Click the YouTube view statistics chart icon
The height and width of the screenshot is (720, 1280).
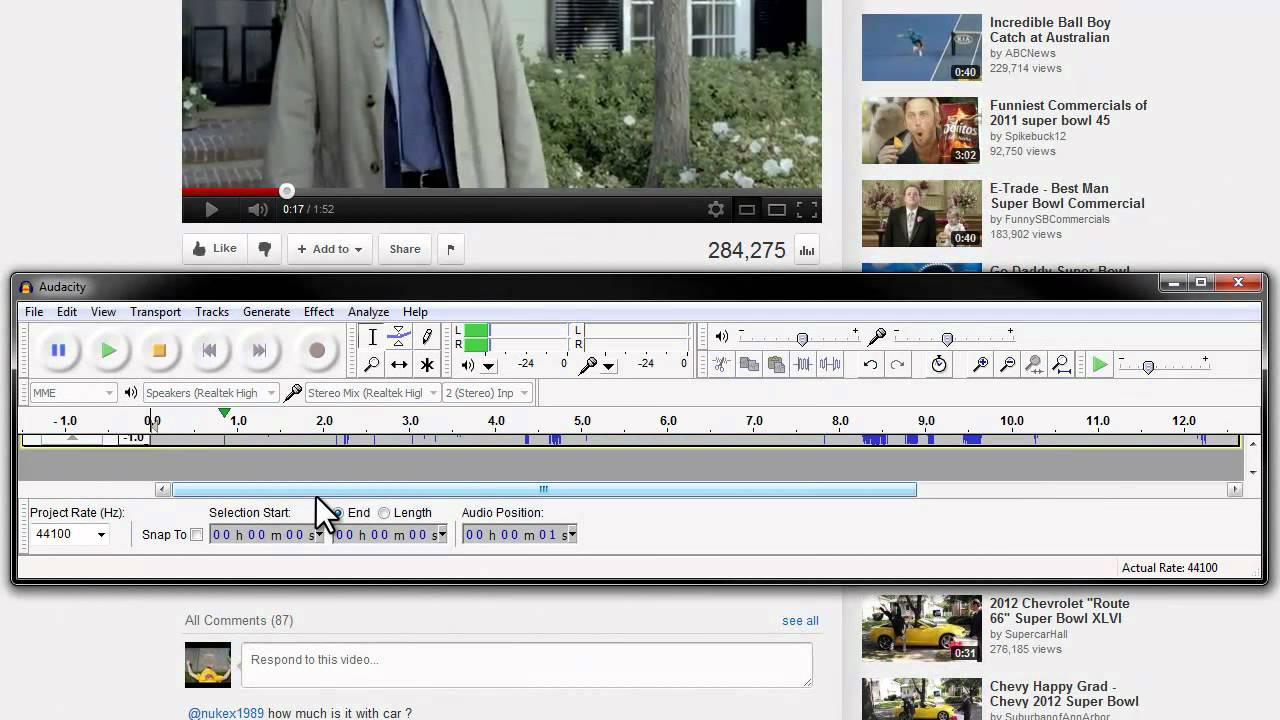pos(806,250)
